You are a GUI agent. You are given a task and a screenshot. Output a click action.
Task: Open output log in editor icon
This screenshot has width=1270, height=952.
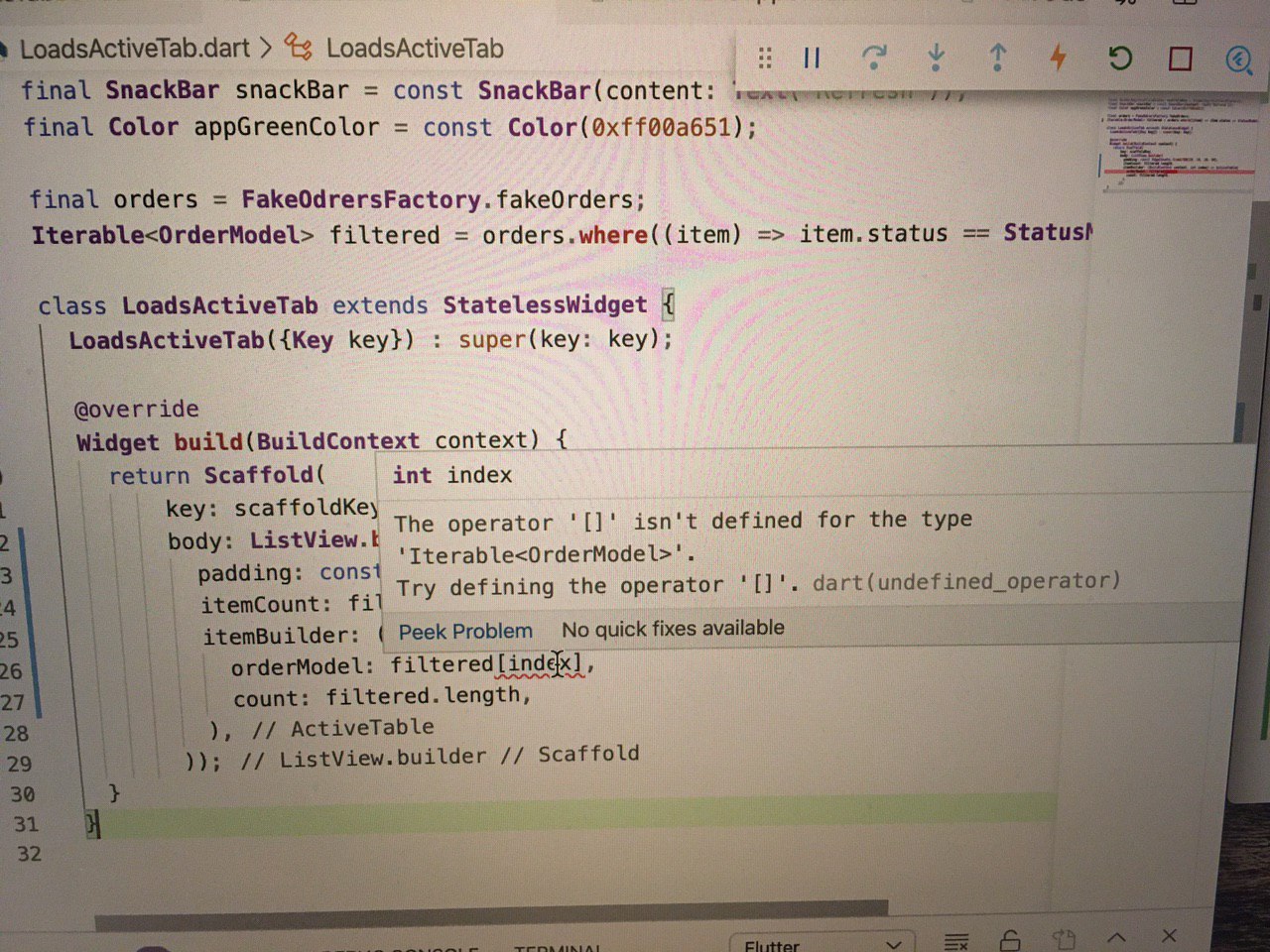1064,939
